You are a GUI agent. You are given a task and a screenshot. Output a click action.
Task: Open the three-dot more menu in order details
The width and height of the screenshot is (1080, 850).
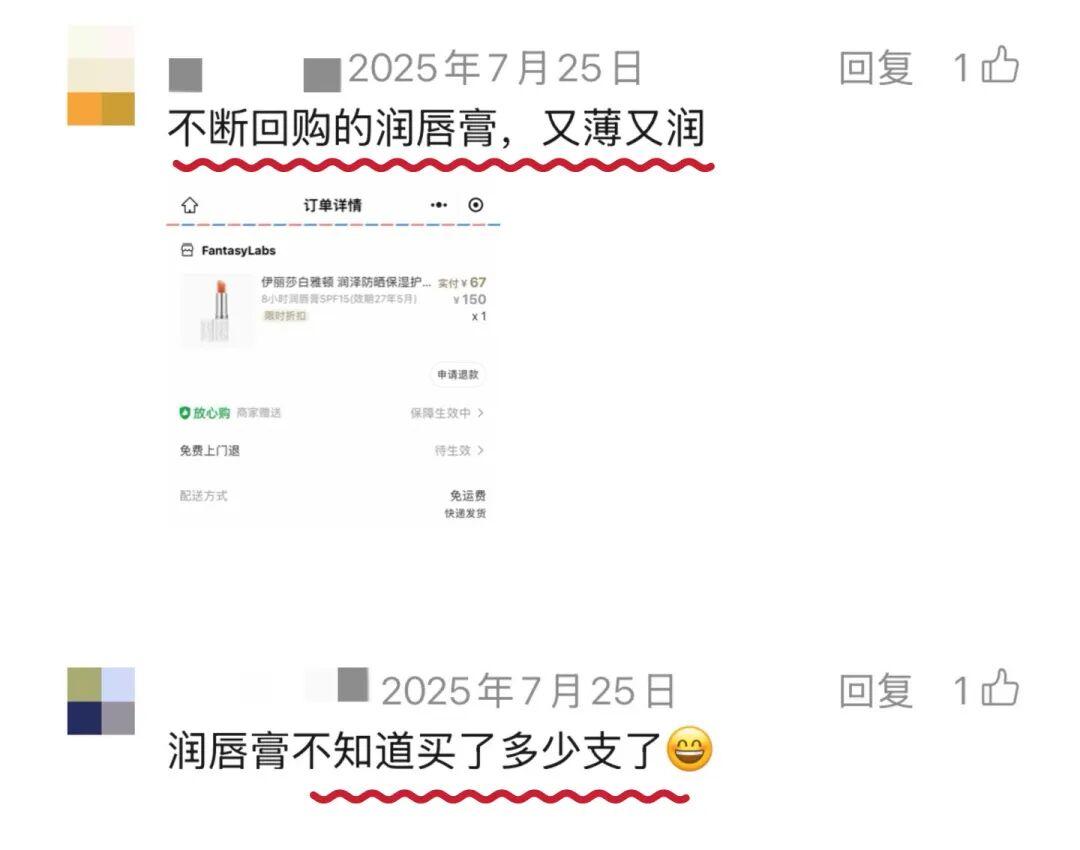pos(439,205)
